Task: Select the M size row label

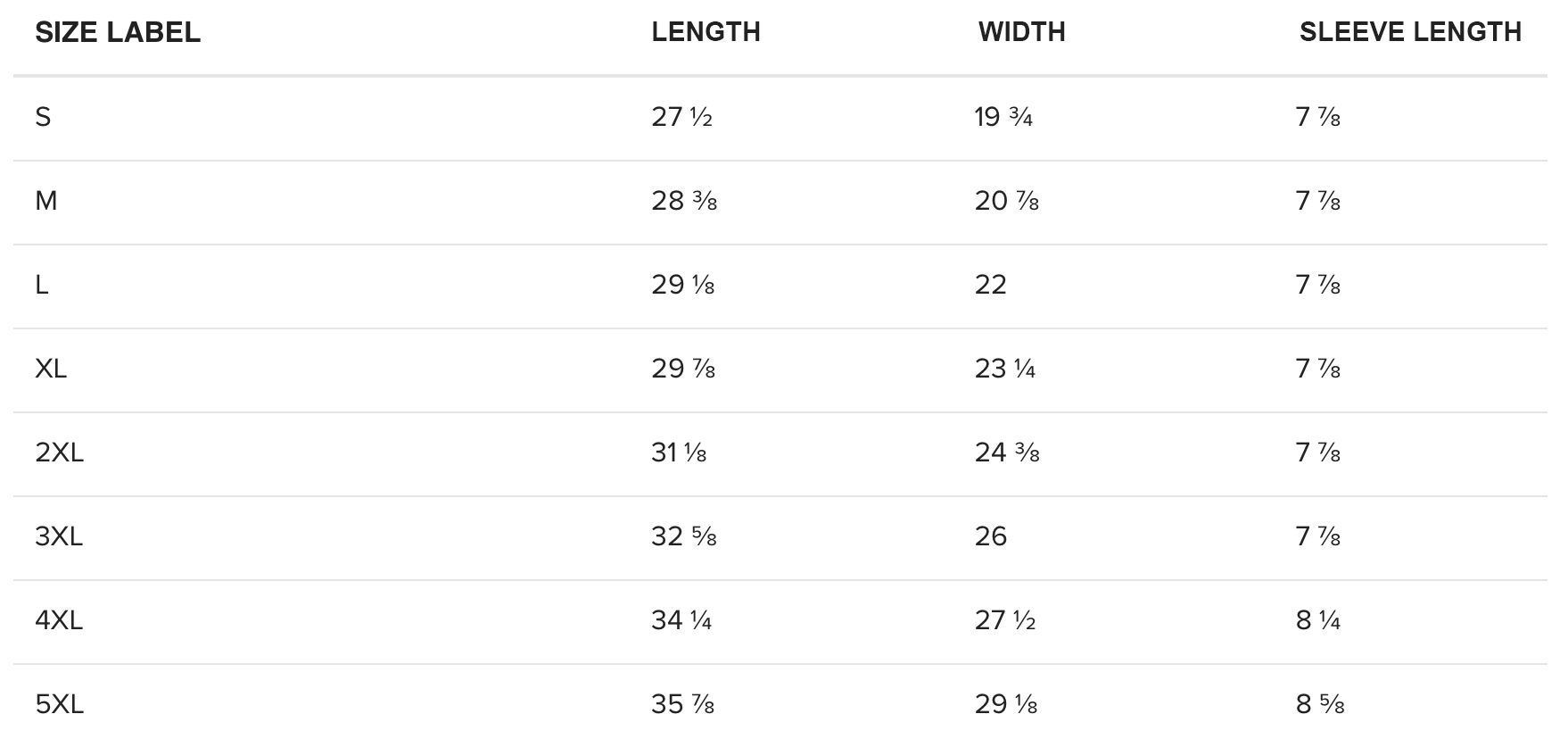Action: point(46,201)
